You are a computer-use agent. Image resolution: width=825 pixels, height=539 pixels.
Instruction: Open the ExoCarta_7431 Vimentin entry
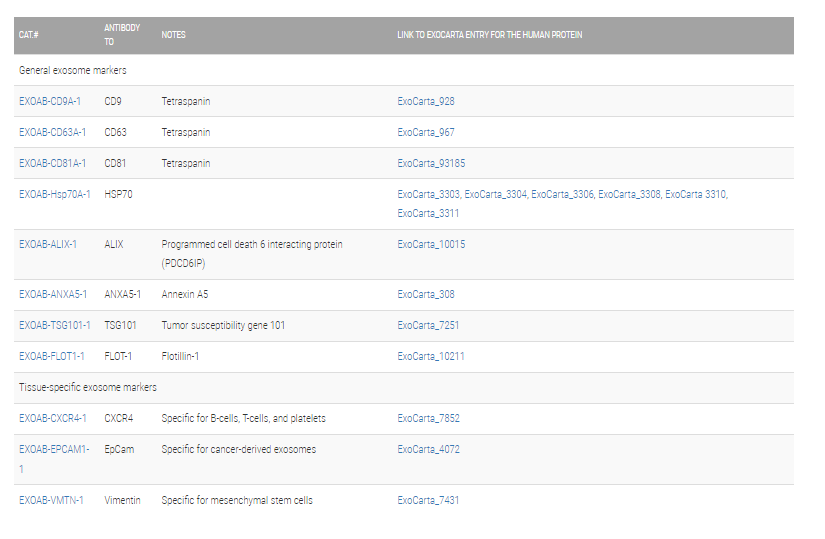(x=428, y=500)
